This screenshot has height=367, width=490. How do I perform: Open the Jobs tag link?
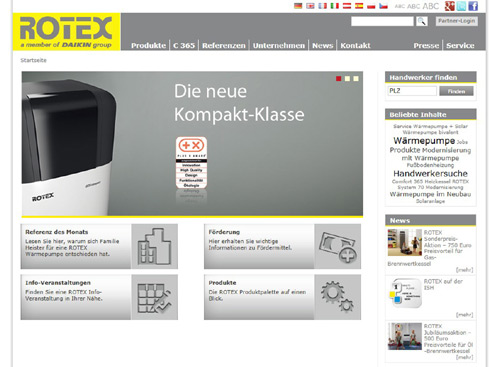coord(462,142)
